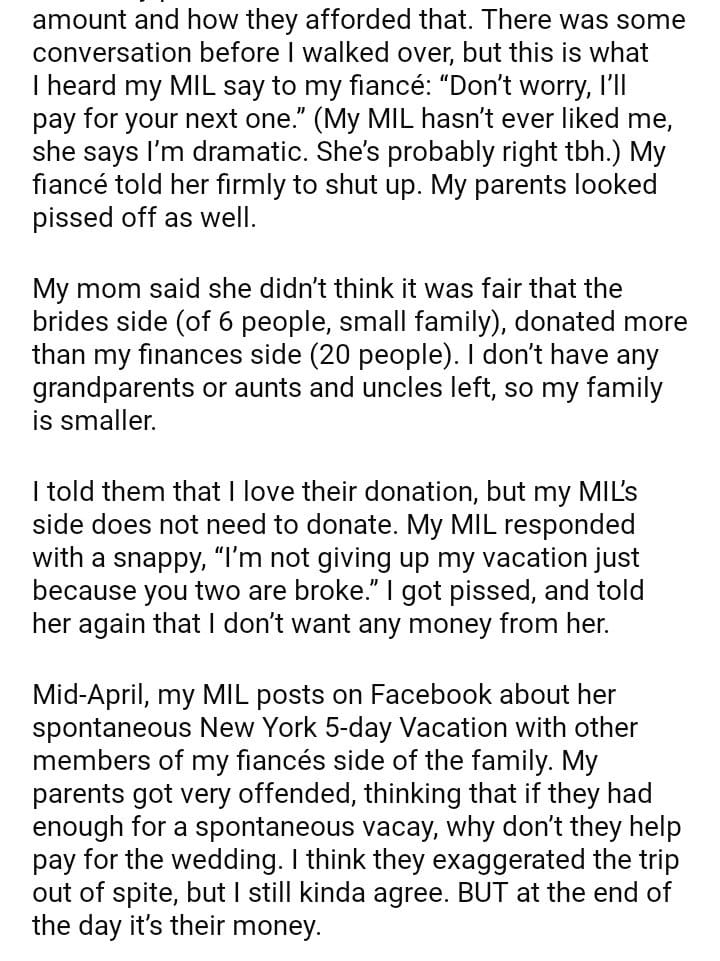Click the final line "the day it's their money."
Screen dimensions: 720x961
tap(177, 926)
